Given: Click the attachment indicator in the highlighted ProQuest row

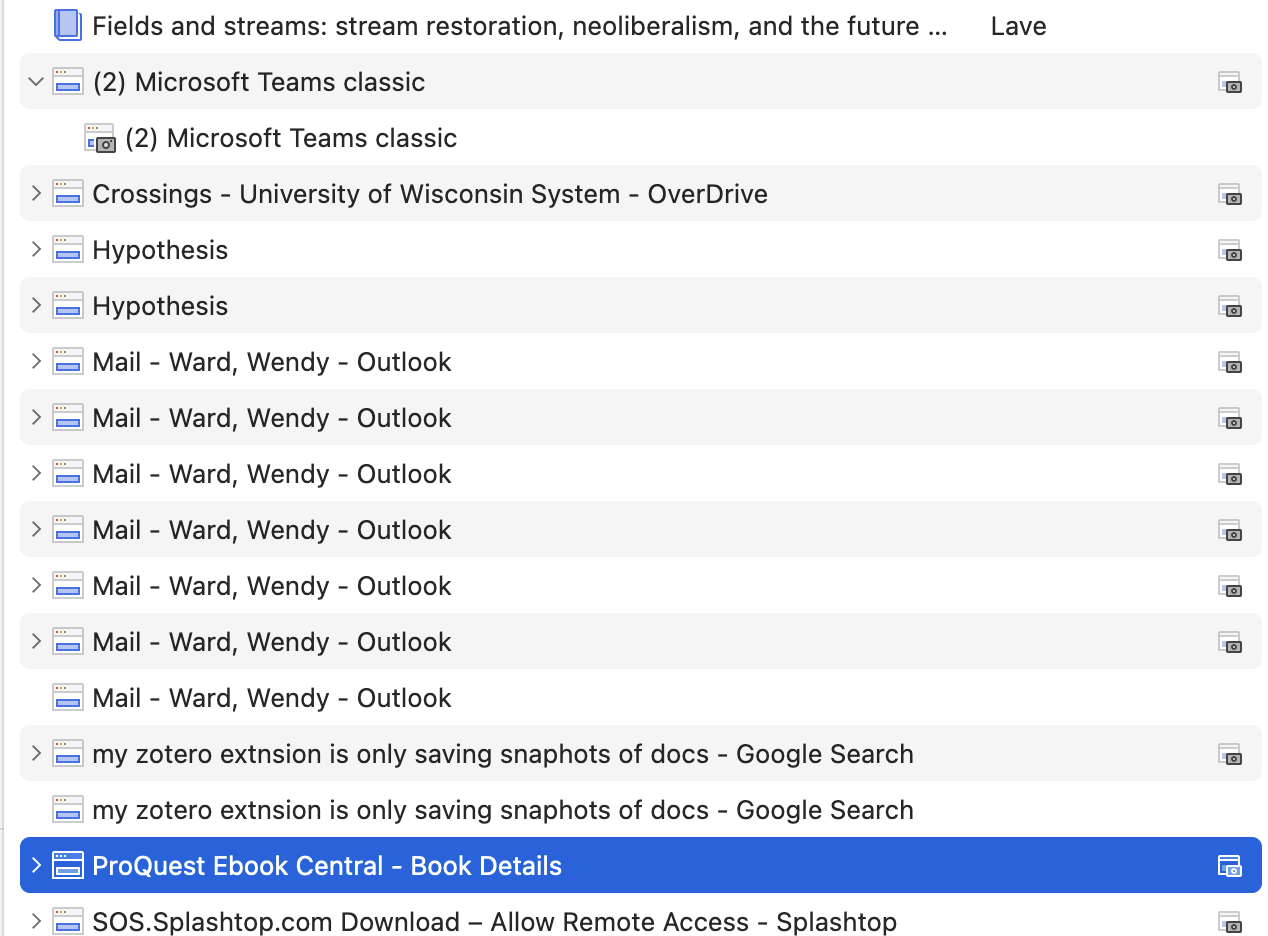Looking at the screenshot, I should pos(1230,866).
